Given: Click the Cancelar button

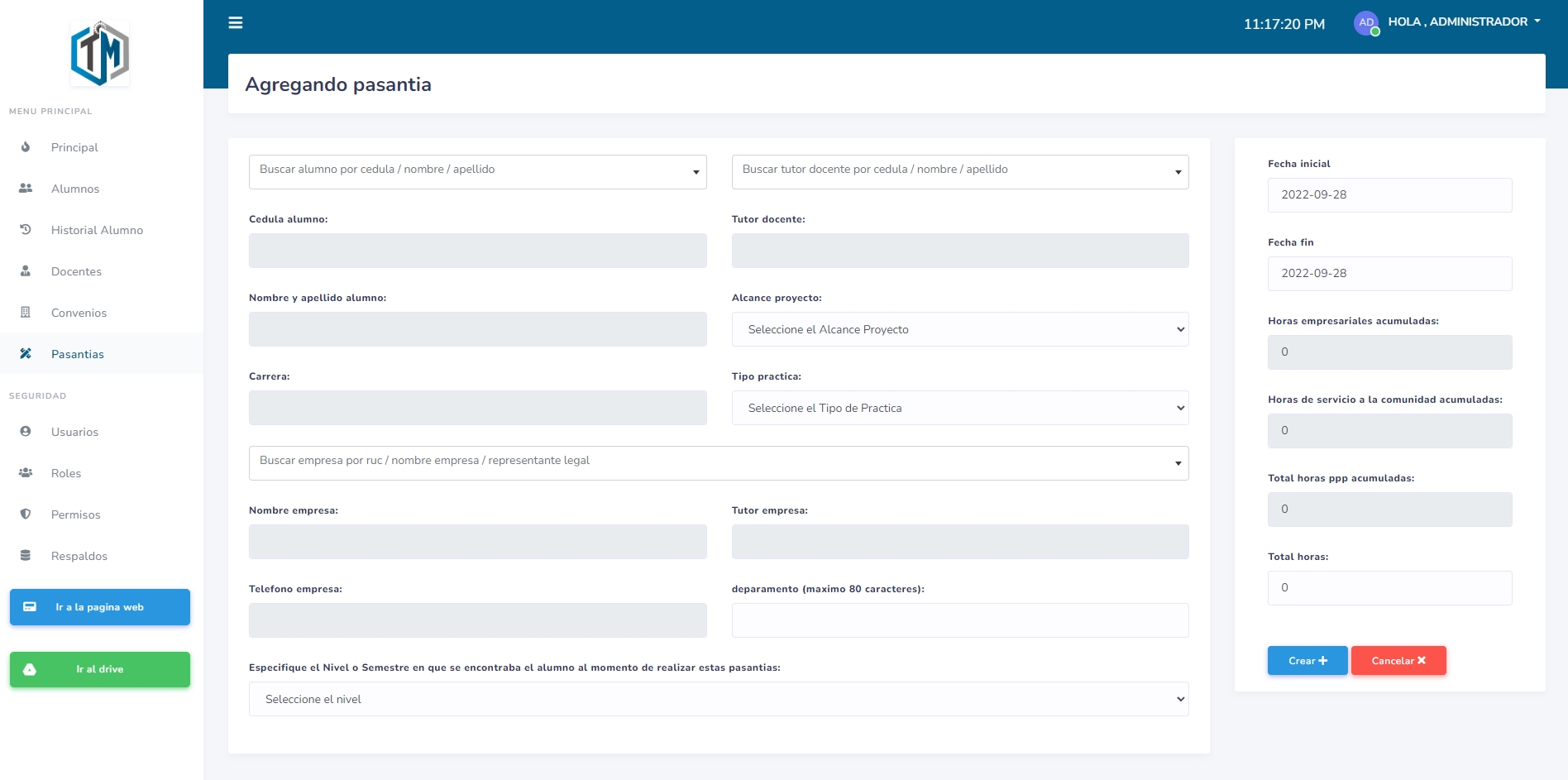Looking at the screenshot, I should [1398, 661].
